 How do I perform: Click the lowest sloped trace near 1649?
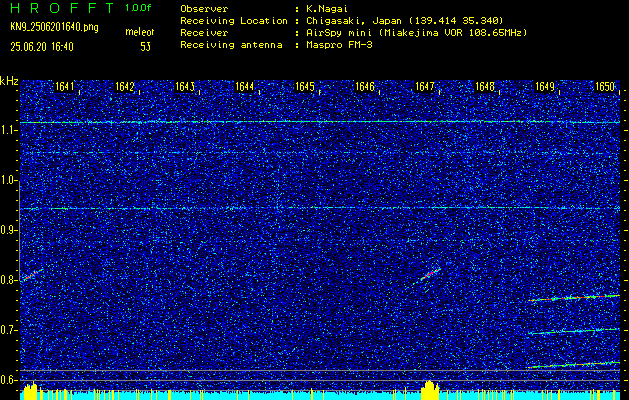[x=574, y=365]
